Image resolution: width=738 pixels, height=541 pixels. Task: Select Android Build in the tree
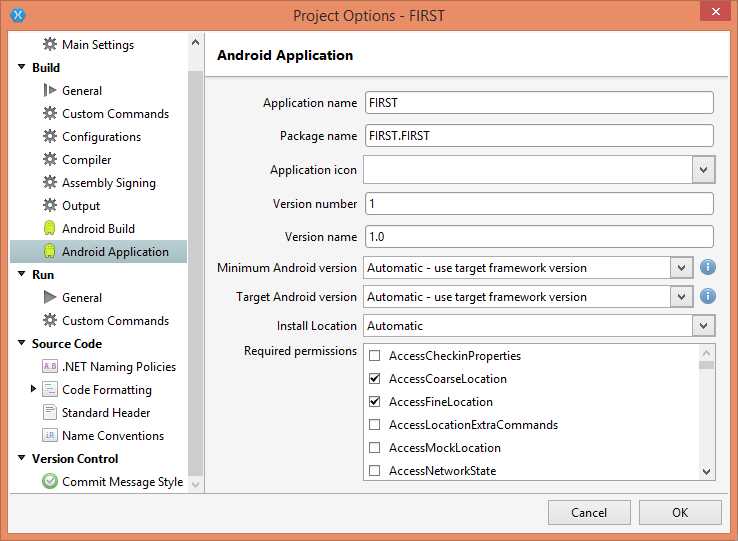(98, 228)
